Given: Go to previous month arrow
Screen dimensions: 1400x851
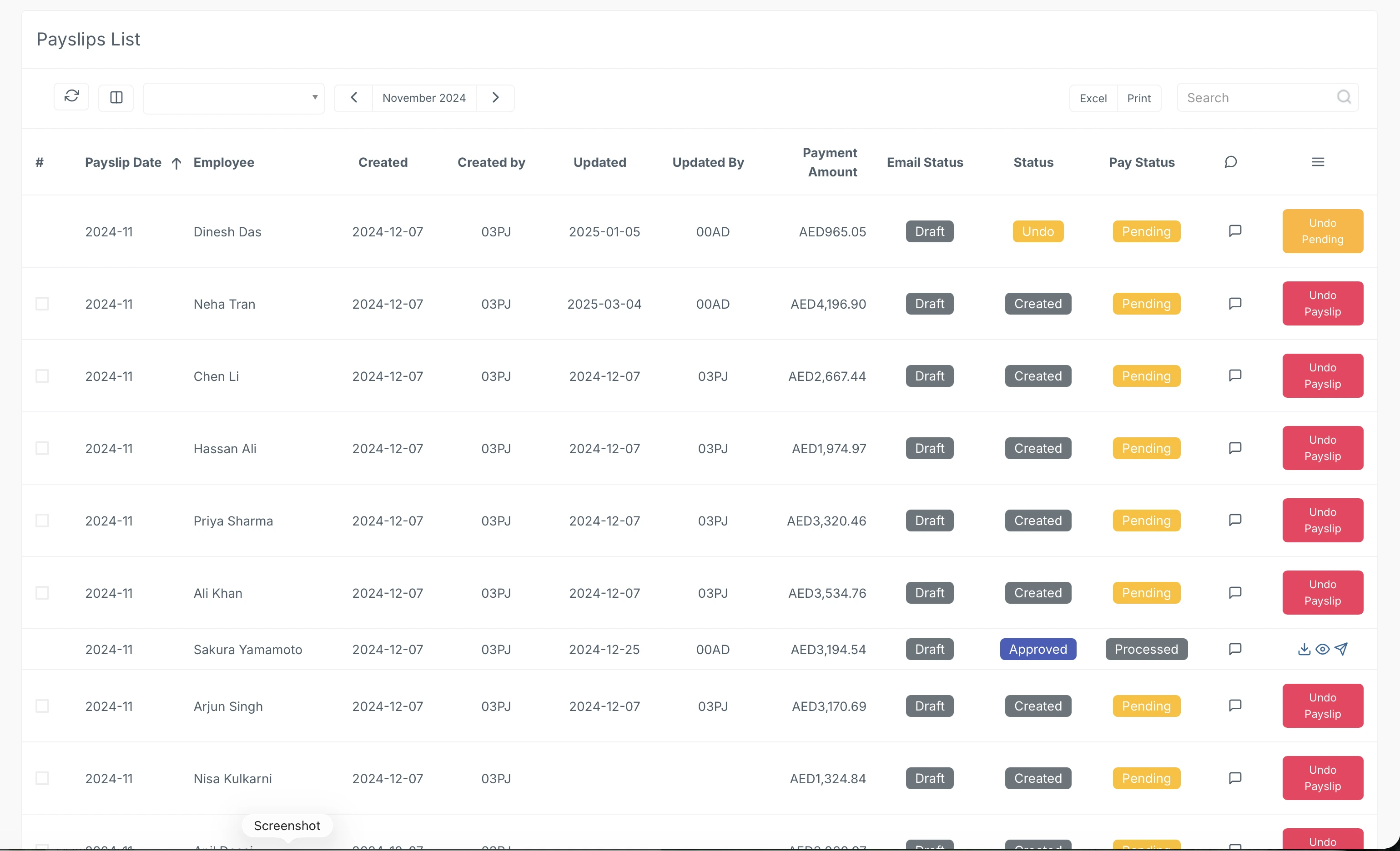Looking at the screenshot, I should pos(353,98).
